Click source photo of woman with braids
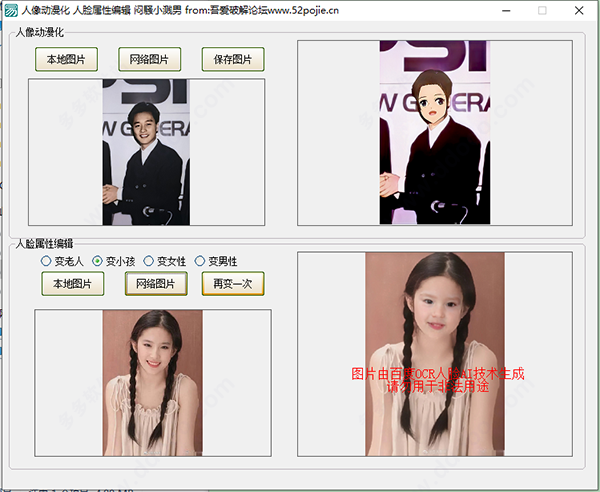Viewport: 600px width, 492px height. [x=153, y=383]
